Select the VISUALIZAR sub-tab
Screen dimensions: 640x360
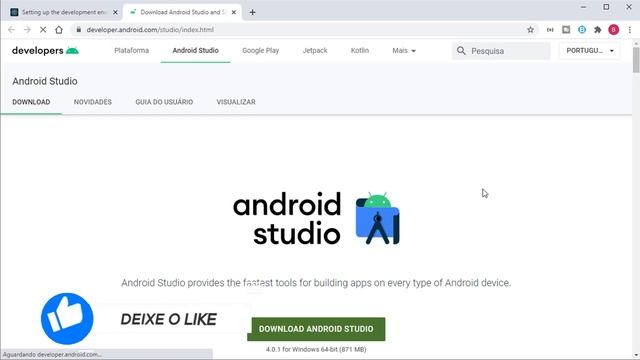coord(236,102)
